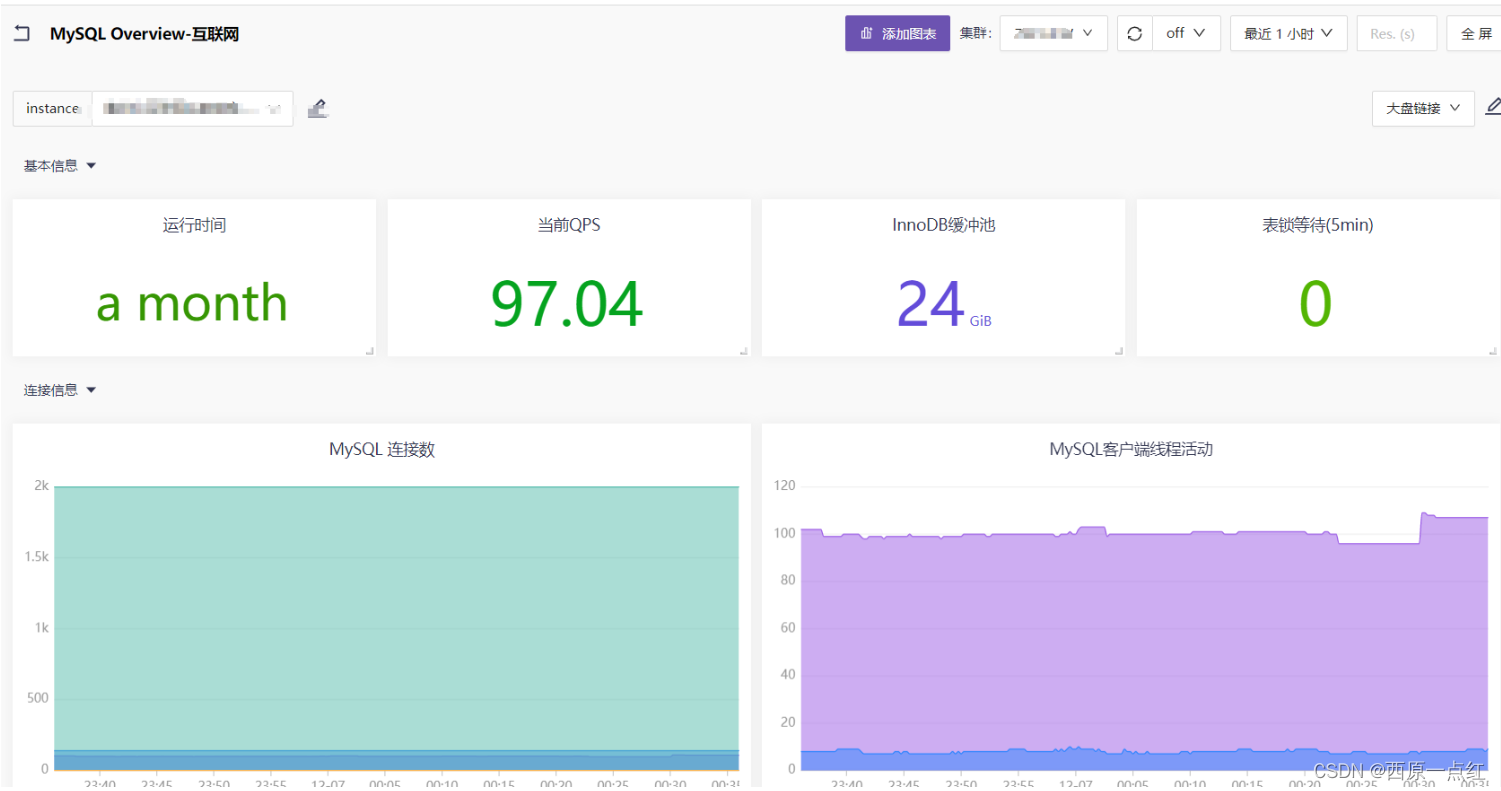Click the resize handle of 表锁等待 panel
The width and height of the screenshot is (1501, 791).
(1493, 350)
